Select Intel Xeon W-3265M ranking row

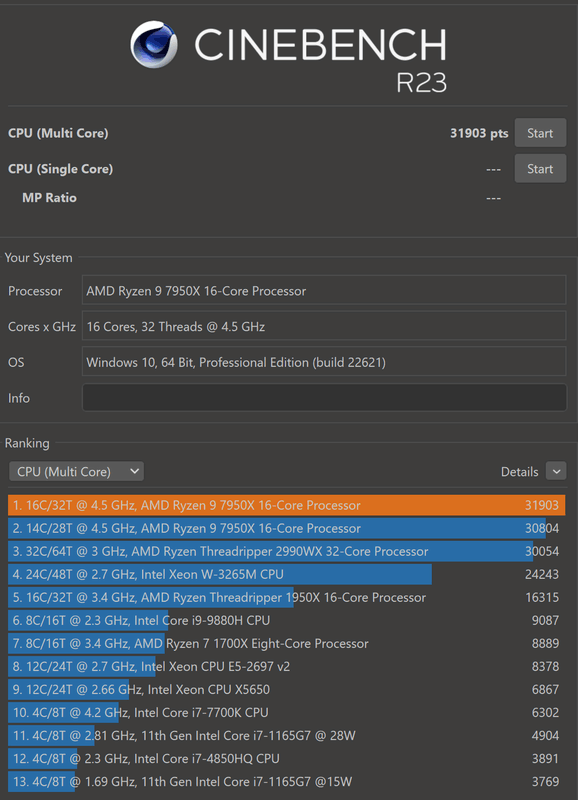[x=287, y=574]
